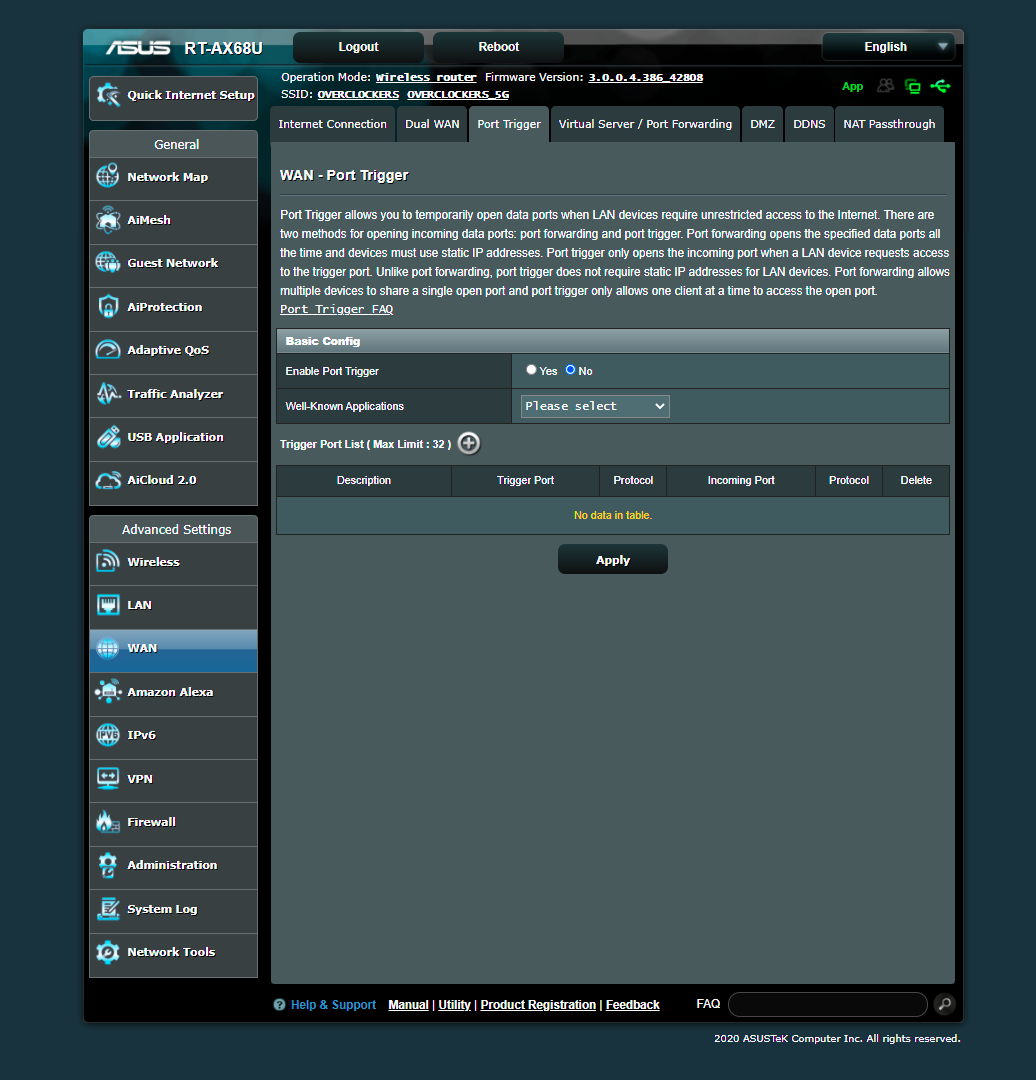This screenshot has width=1036, height=1080.
Task: Click the OVERCLOCKERS SSID link
Action: (358, 94)
